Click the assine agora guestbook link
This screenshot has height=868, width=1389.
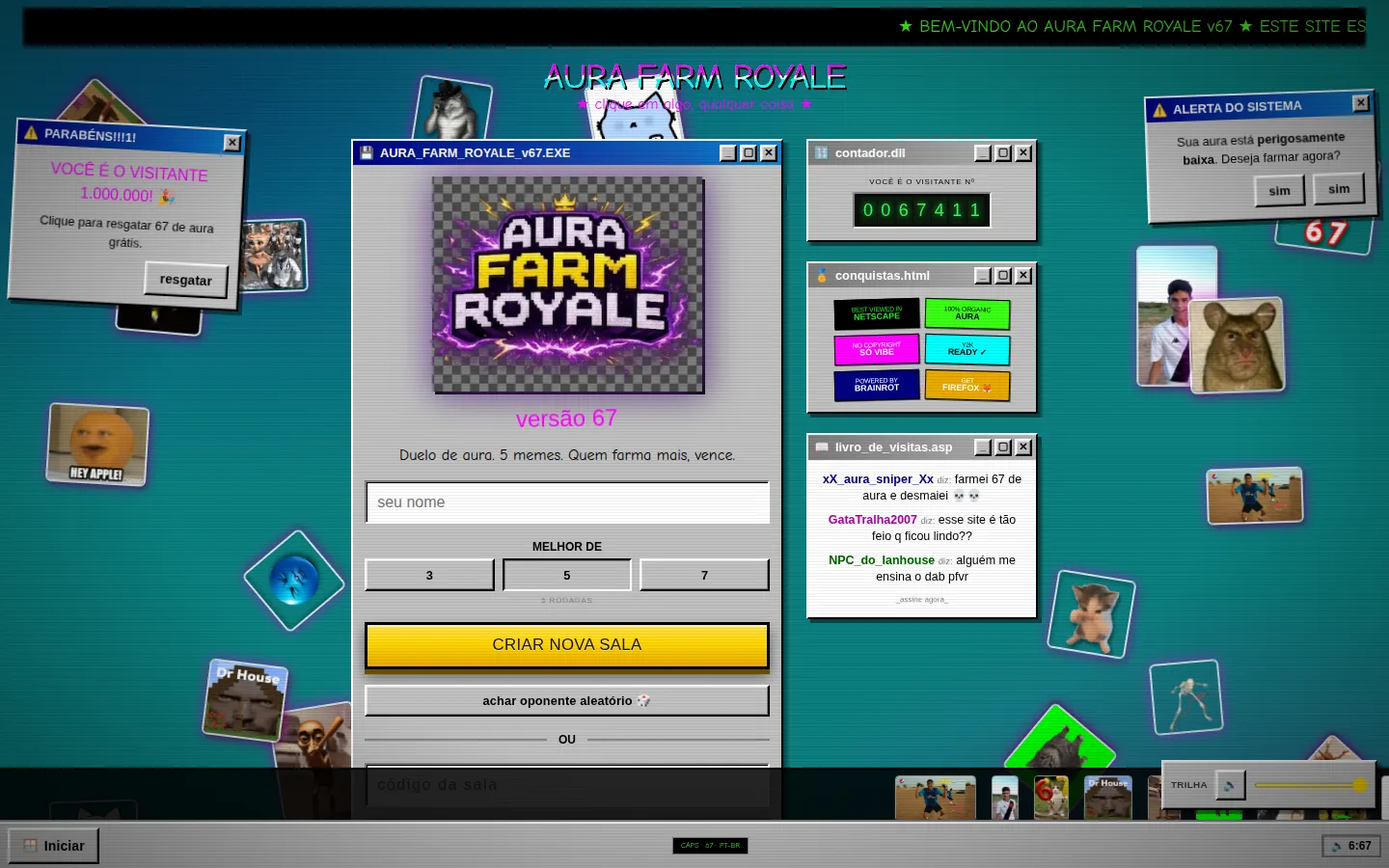point(922,600)
